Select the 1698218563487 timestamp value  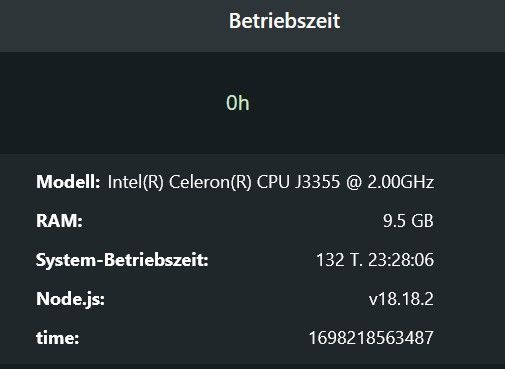(371, 338)
